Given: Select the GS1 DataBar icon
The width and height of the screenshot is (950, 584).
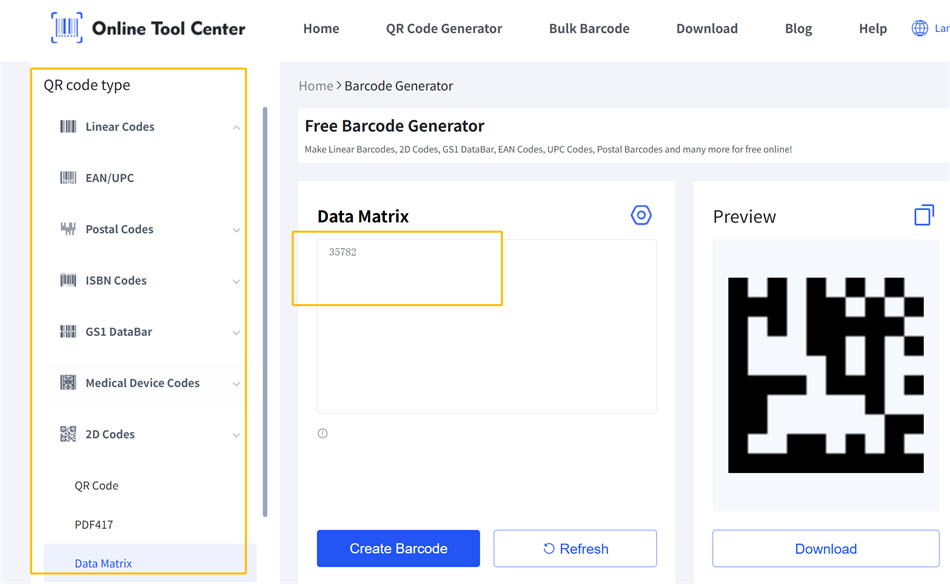Looking at the screenshot, I should 68,331.
